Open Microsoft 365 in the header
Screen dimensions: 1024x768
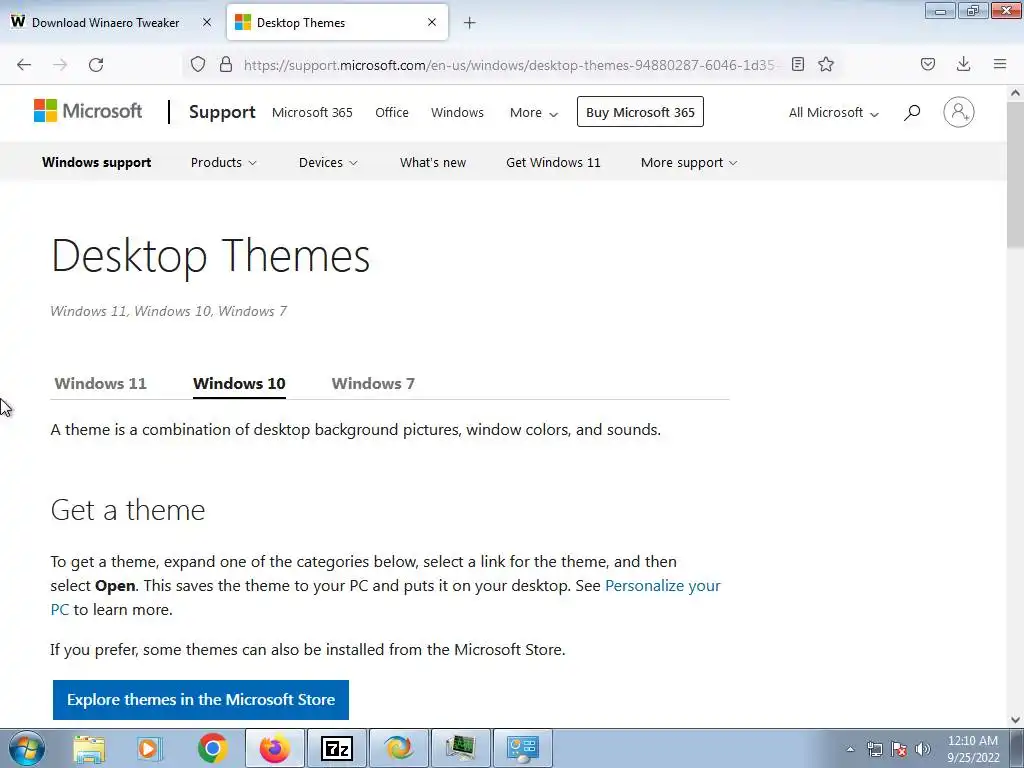click(312, 112)
